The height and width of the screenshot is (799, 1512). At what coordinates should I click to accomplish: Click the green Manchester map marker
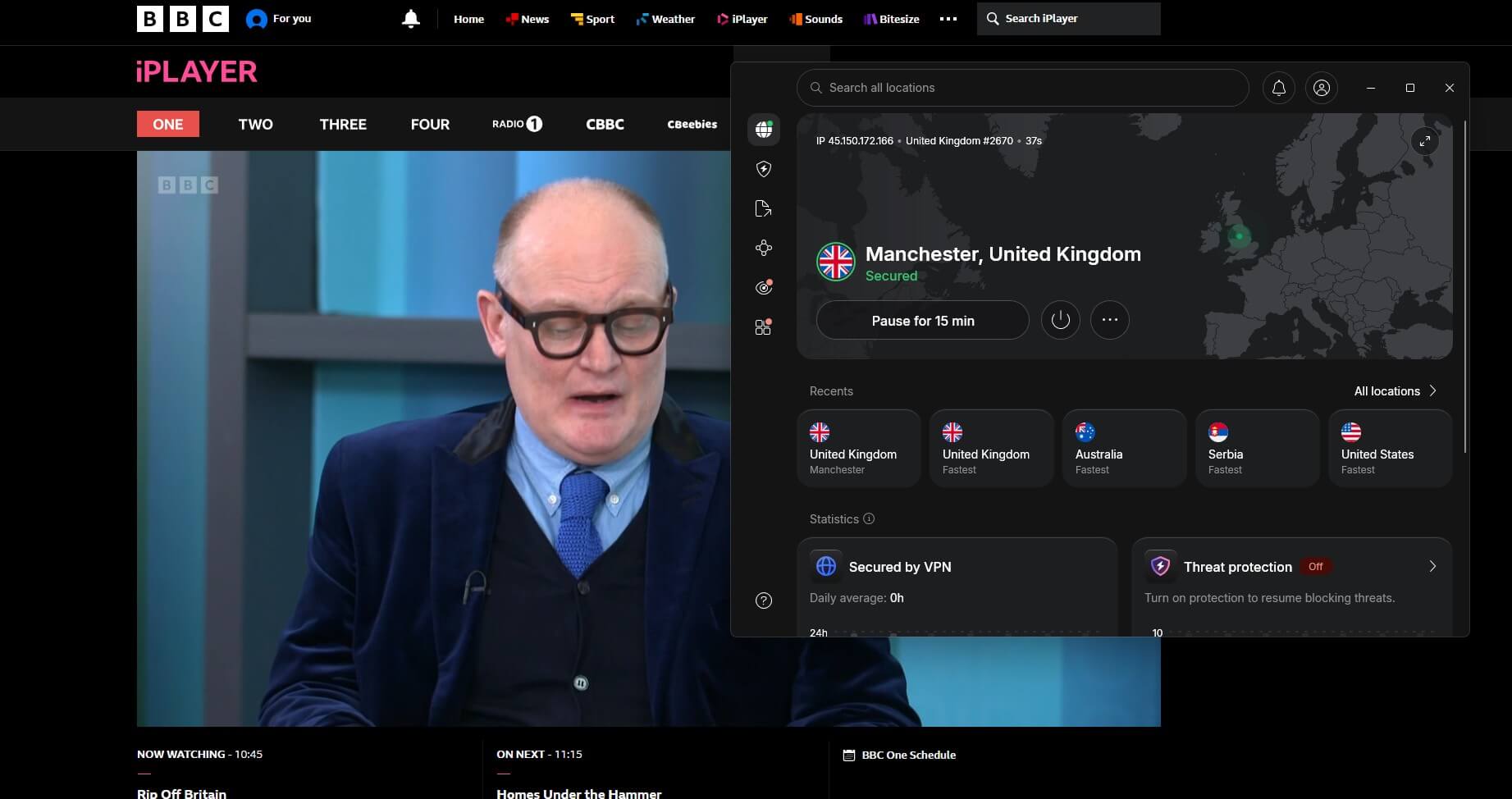pyautogui.click(x=1240, y=236)
